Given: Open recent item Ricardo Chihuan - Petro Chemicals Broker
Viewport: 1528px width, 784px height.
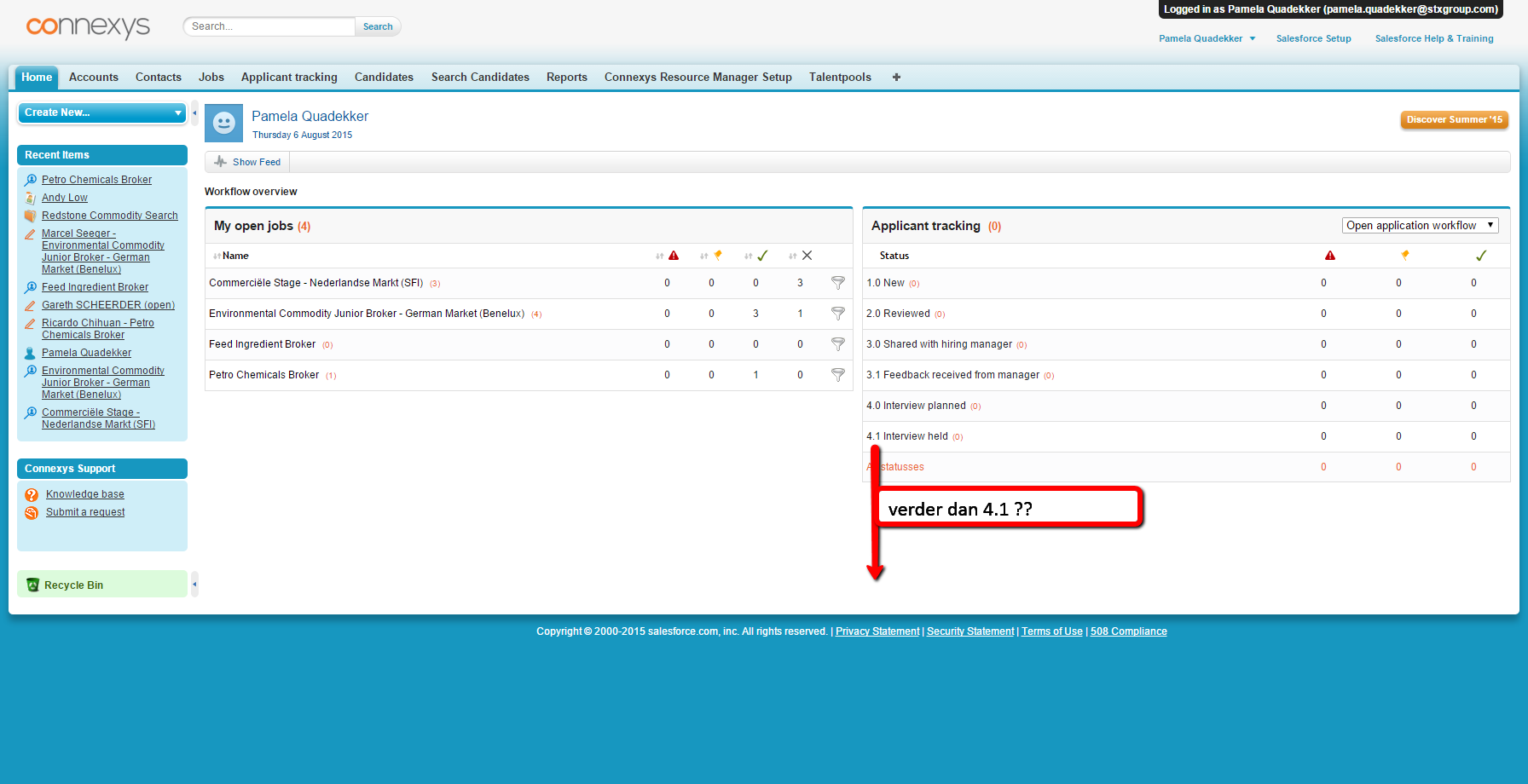Looking at the screenshot, I should [x=98, y=329].
